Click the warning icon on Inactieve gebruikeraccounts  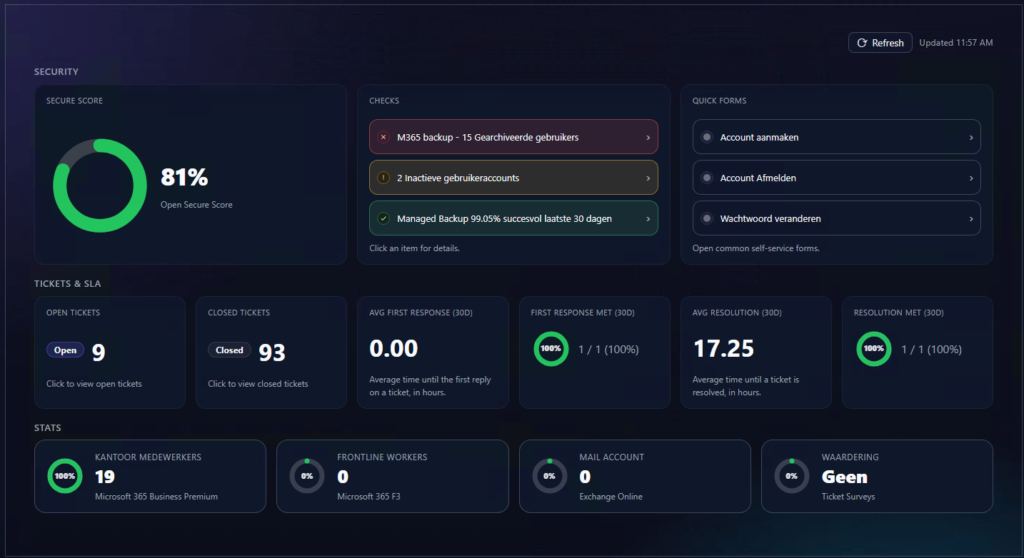coord(383,178)
